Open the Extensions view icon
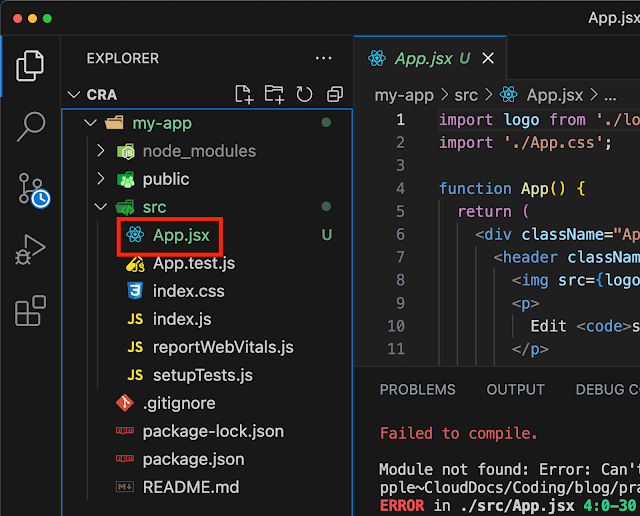The height and width of the screenshot is (516, 640). (x=30, y=311)
